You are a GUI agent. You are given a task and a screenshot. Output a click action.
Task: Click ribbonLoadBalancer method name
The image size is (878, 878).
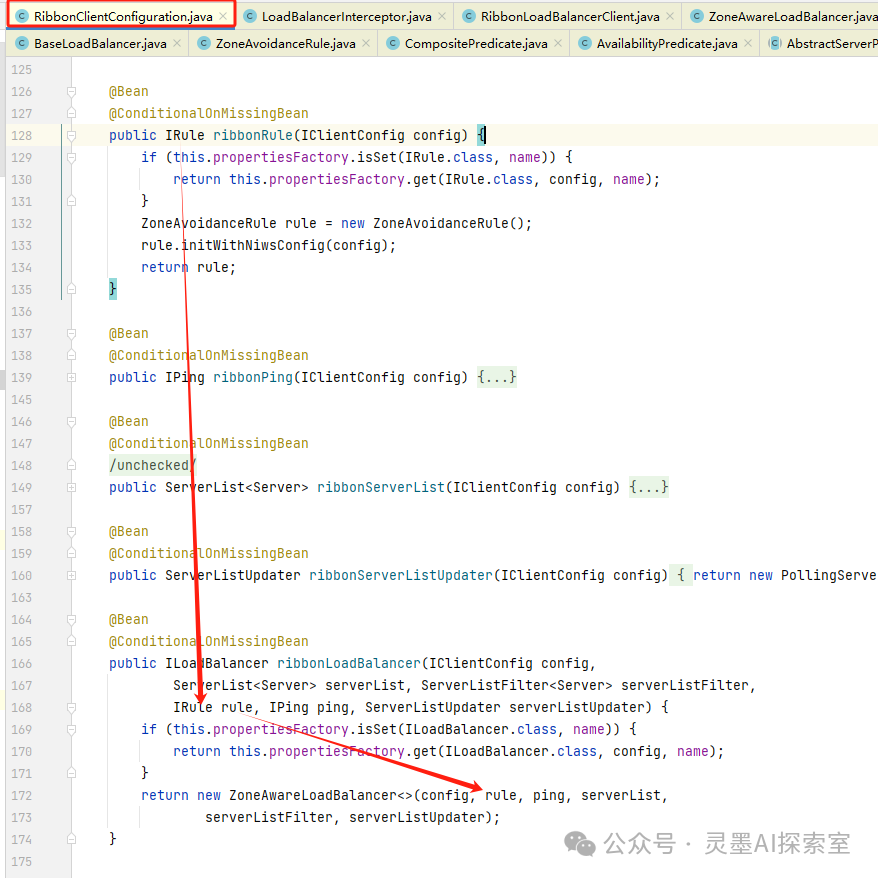point(348,664)
